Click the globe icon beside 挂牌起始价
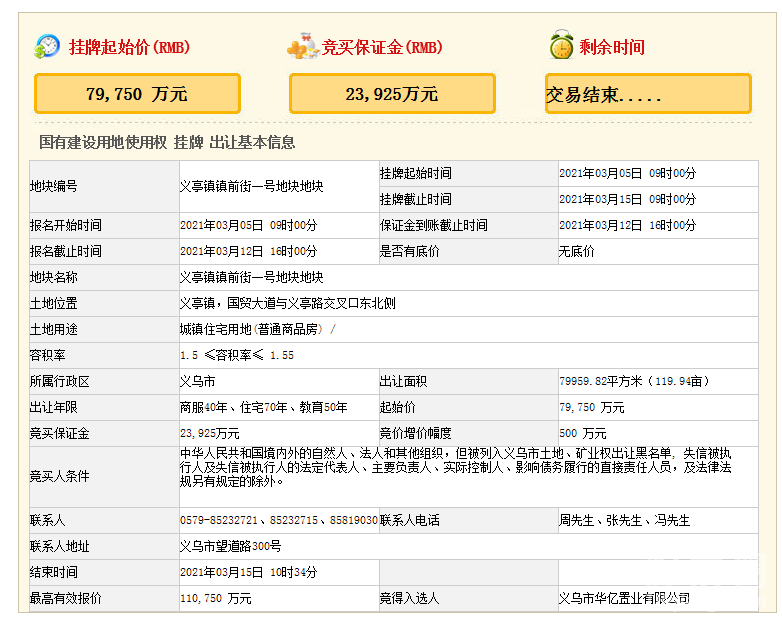Image resolution: width=782 pixels, height=618 pixels. [x=47, y=46]
